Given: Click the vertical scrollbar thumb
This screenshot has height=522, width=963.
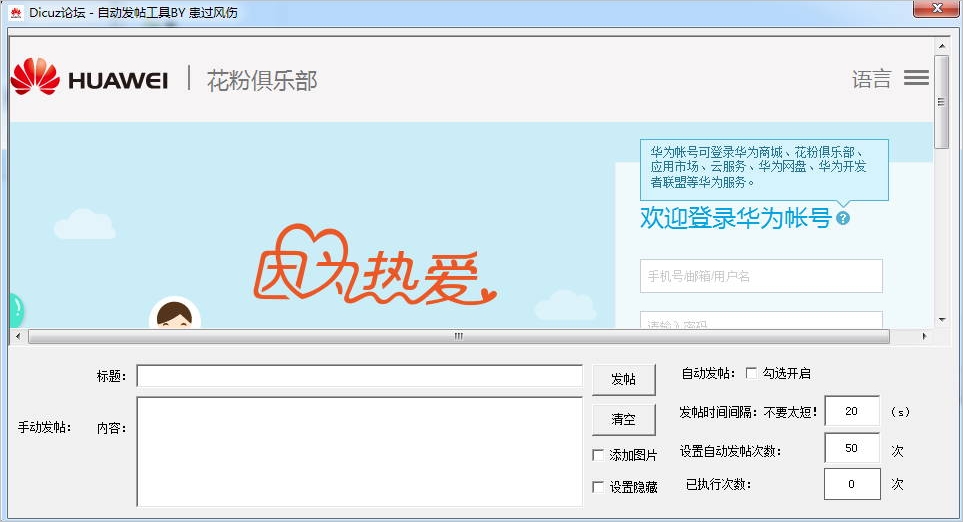Looking at the screenshot, I should (x=942, y=101).
